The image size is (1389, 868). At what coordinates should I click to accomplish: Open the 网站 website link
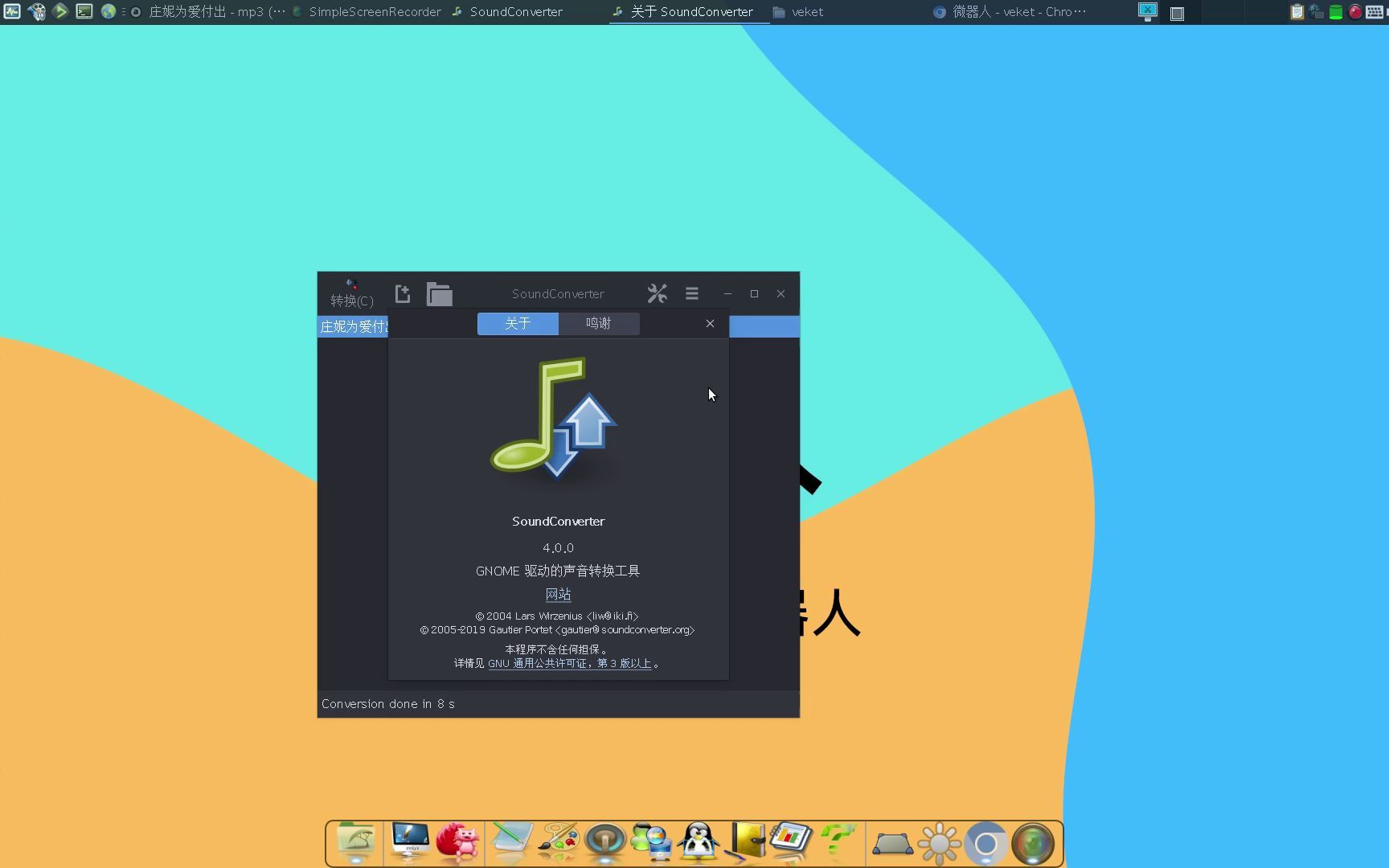[558, 595]
